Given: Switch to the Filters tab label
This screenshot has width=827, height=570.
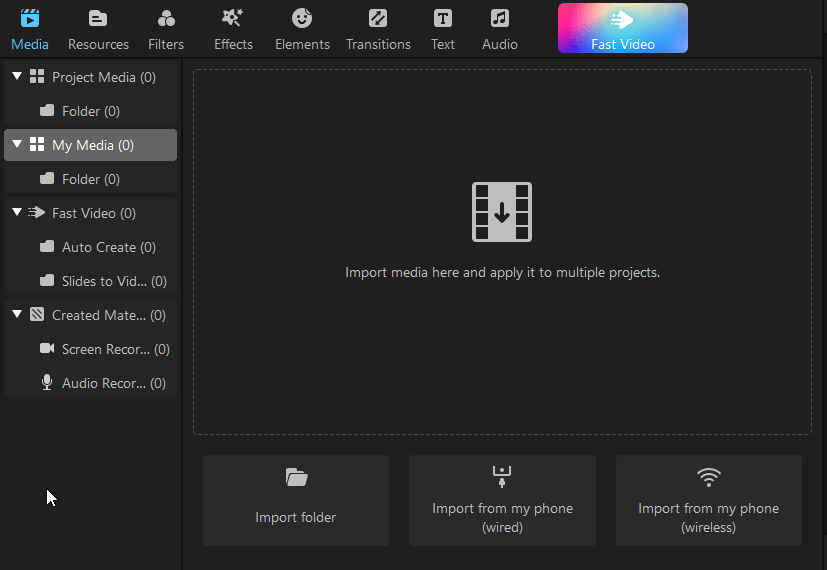Looking at the screenshot, I should point(166,44).
